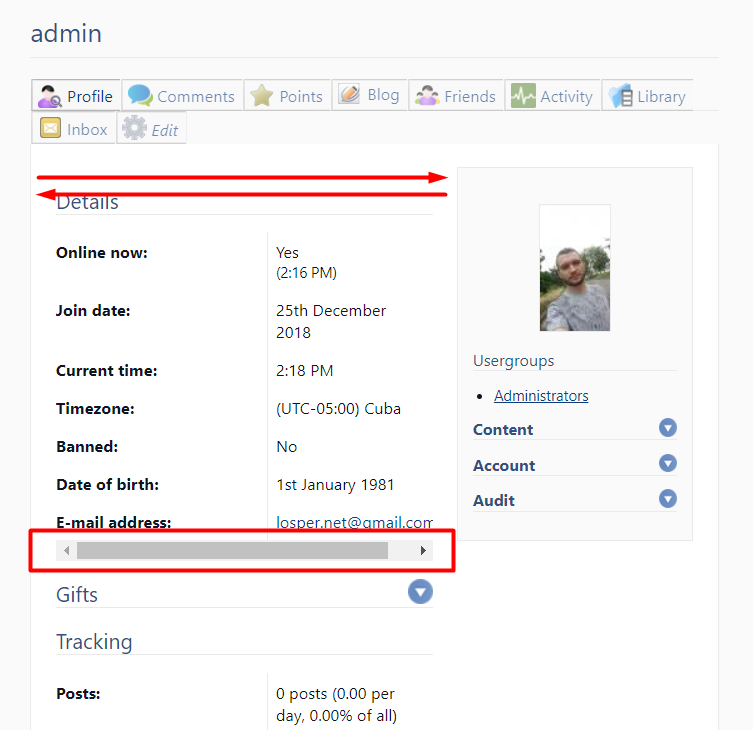
Task: Click the admin profile avatar photo
Action: point(574,268)
